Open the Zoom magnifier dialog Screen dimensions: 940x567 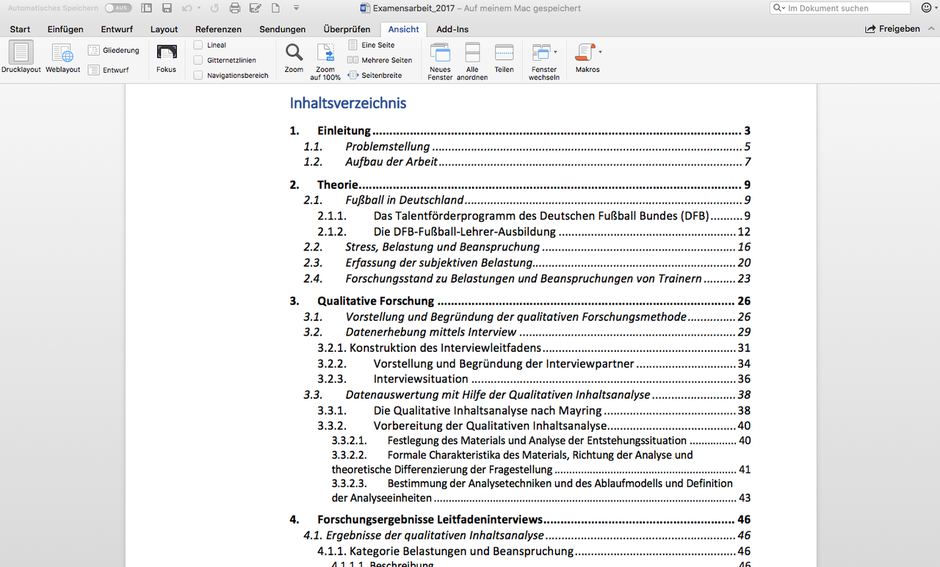point(294,58)
